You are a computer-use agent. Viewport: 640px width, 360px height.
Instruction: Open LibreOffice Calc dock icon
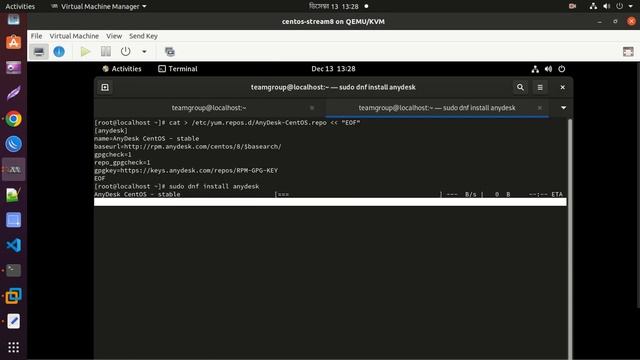point(13,195)
